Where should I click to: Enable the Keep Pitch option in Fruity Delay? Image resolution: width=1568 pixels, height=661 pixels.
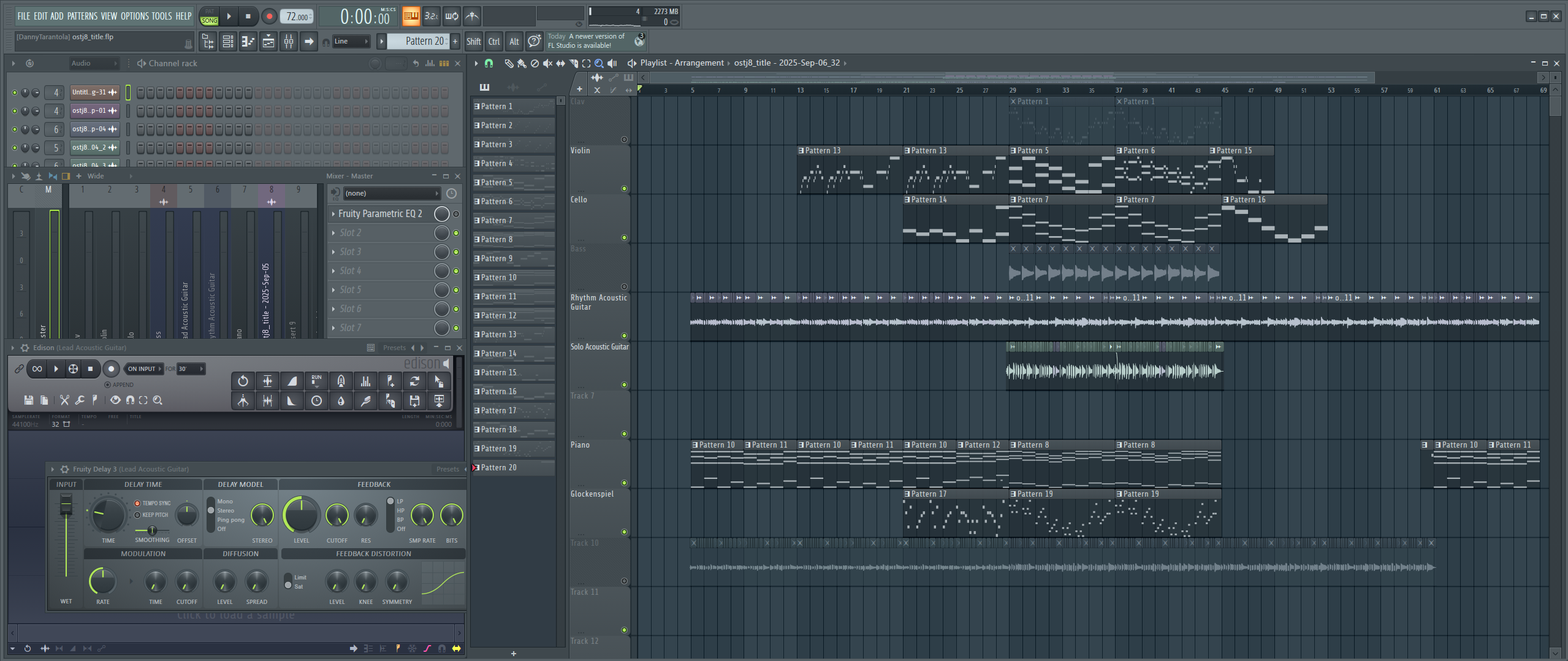point(138,515)
